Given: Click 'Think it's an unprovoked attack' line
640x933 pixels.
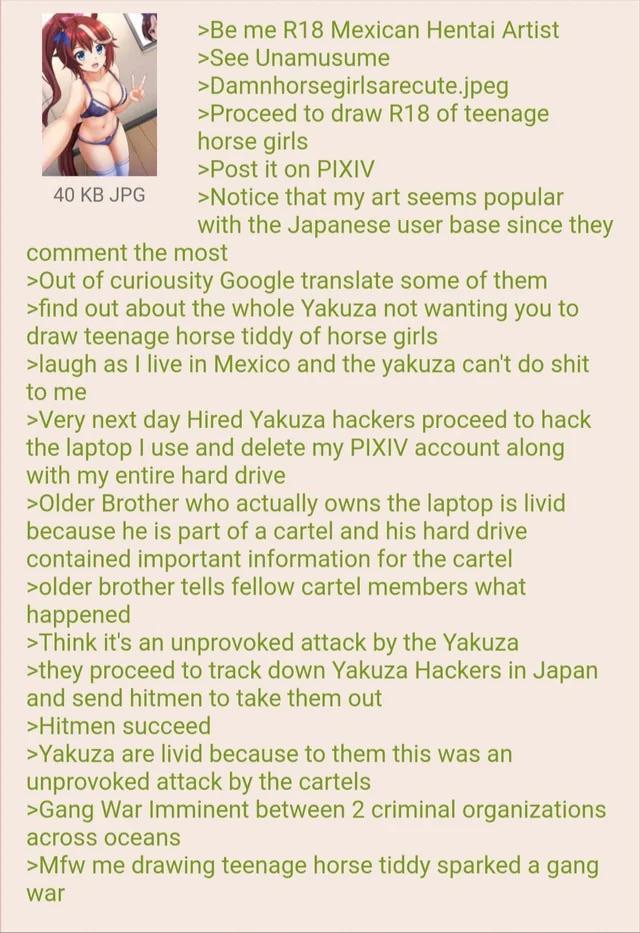Looking at the screenshot, I should (272, 643).
